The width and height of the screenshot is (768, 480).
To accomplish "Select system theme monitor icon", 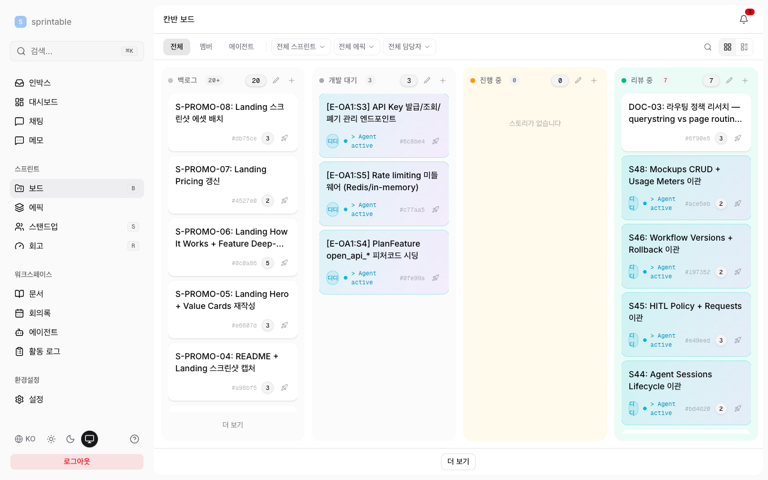I will coord(90,439).
